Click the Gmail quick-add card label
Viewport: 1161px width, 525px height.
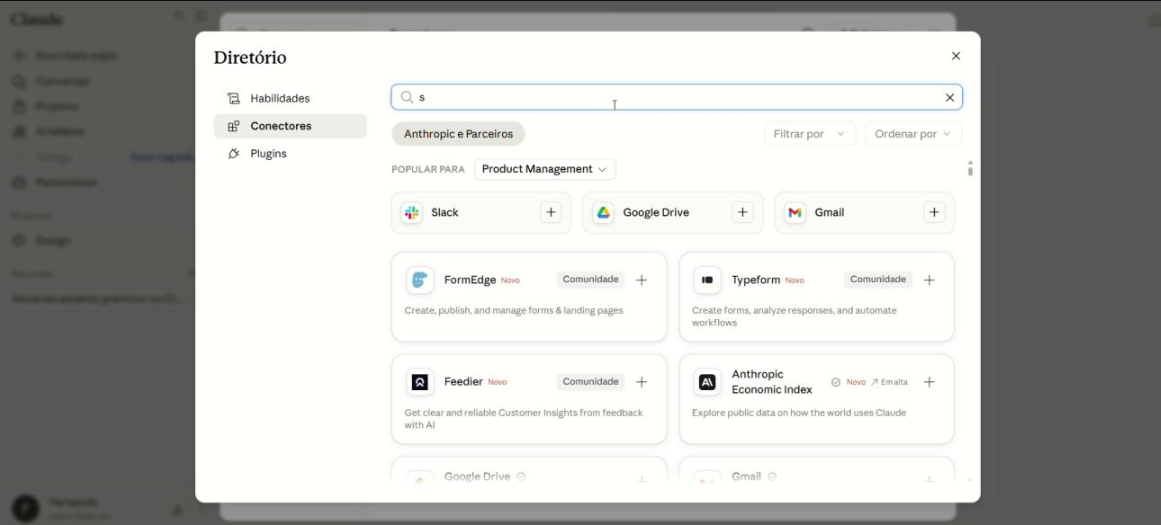pos(829,213)
